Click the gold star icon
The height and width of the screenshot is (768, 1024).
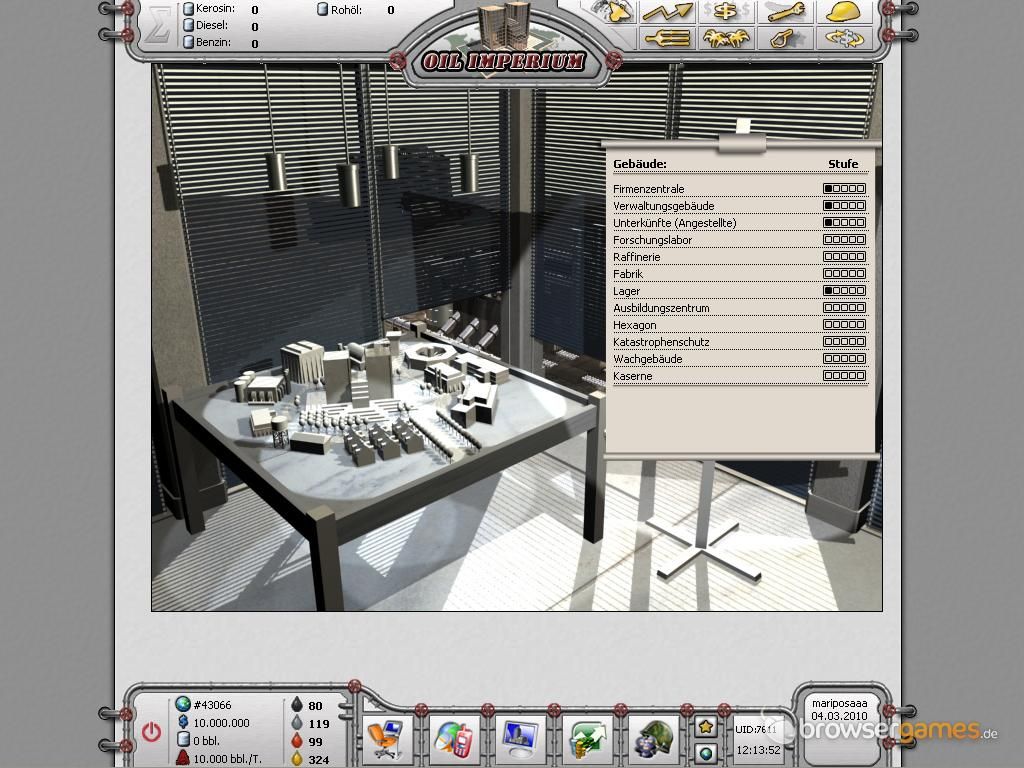click(x=705, y=726)
